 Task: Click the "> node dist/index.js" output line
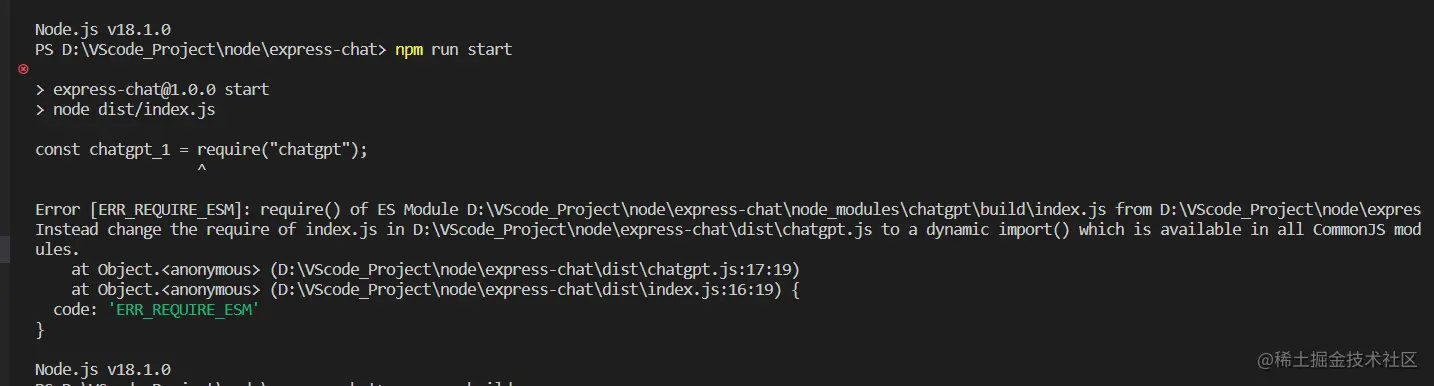[125, 110]
